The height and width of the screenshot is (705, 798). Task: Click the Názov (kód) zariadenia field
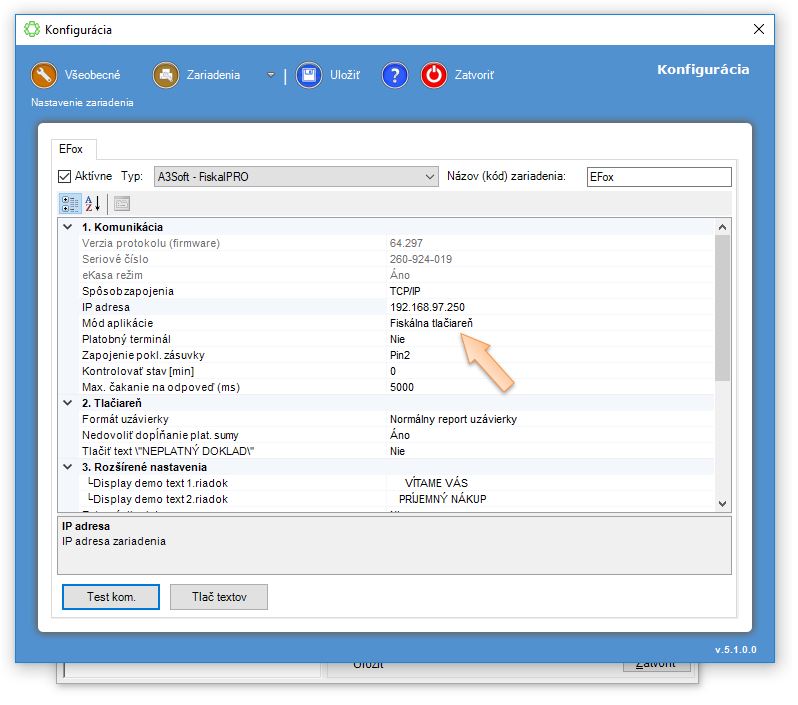pos(658,177)
